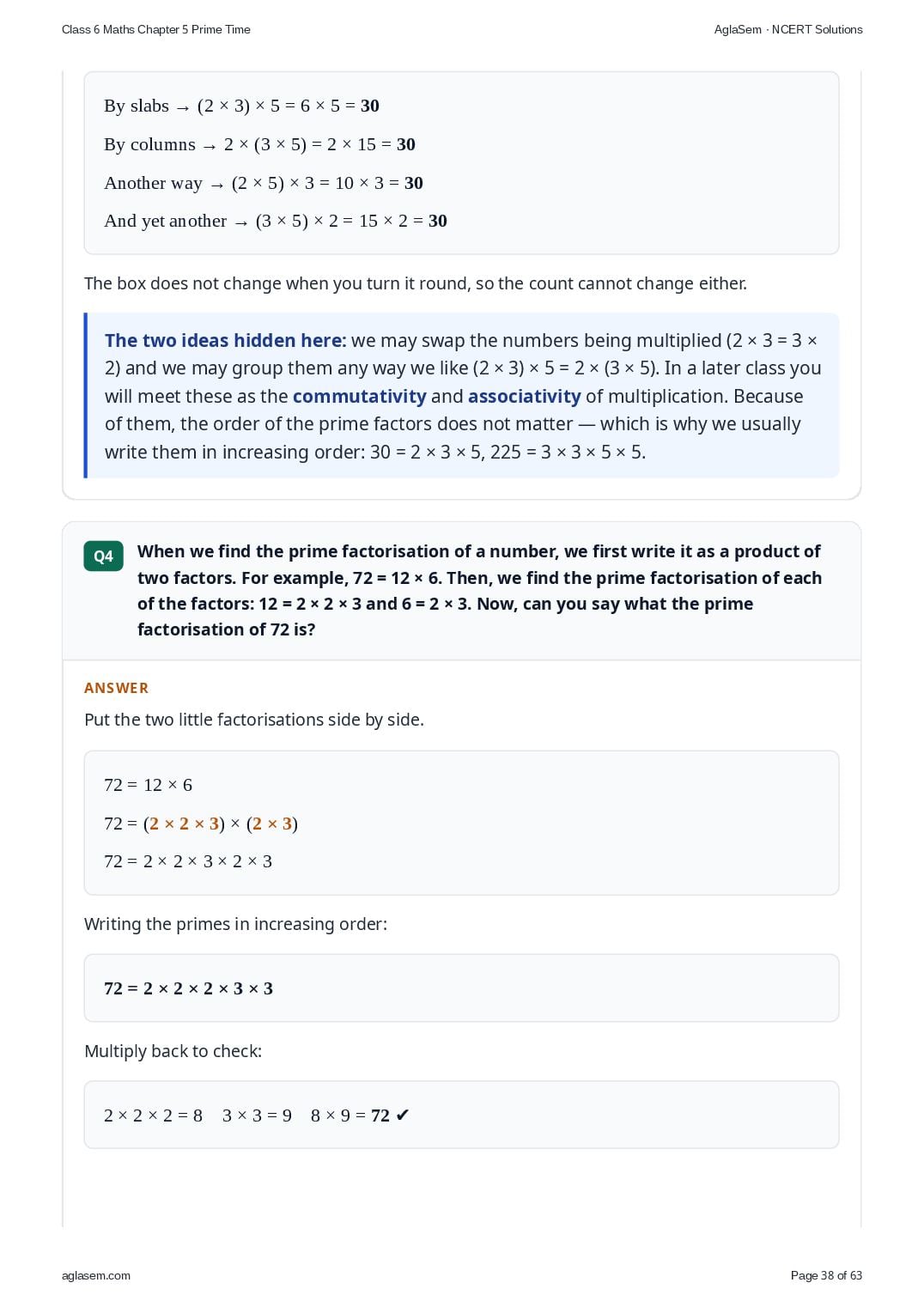
Task: Click the 'And yet another' equation line
Action: (x=276, y=221)
